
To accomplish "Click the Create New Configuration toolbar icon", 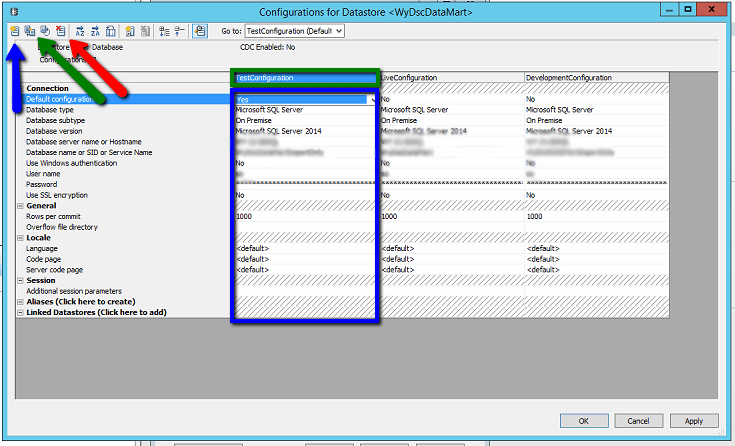I will (15, 31).
